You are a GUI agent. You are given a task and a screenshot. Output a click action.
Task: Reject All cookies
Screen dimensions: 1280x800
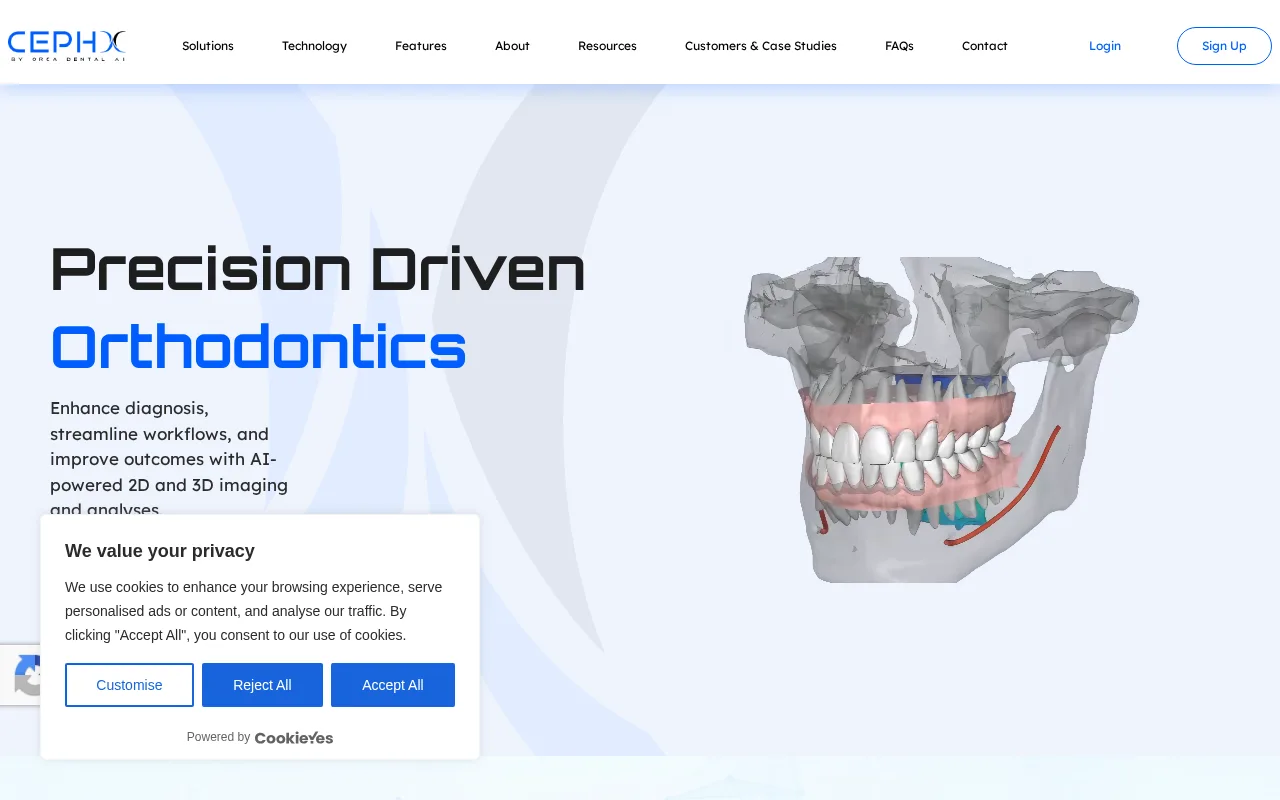pyautogui.click(x=262, y=685)
